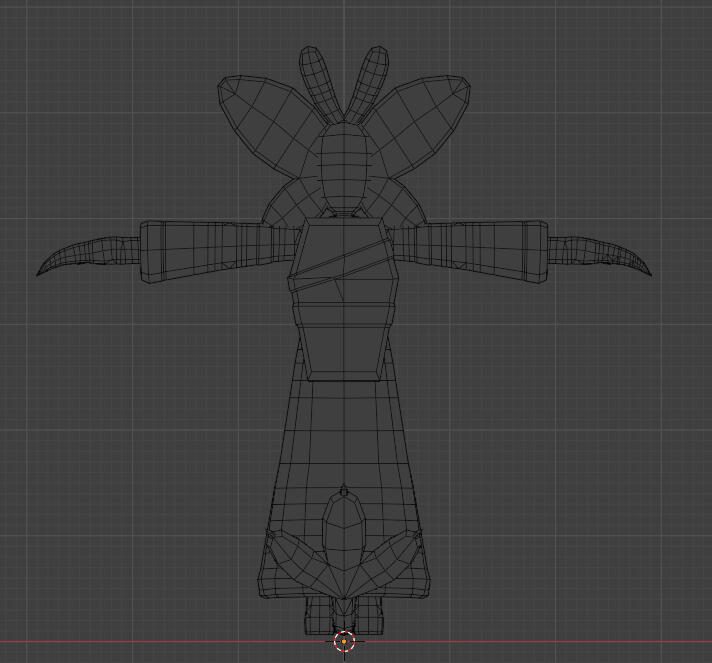Click the 3D cursor below the model's feet
This screenshot has height=663, width=712.
(344, 641)
